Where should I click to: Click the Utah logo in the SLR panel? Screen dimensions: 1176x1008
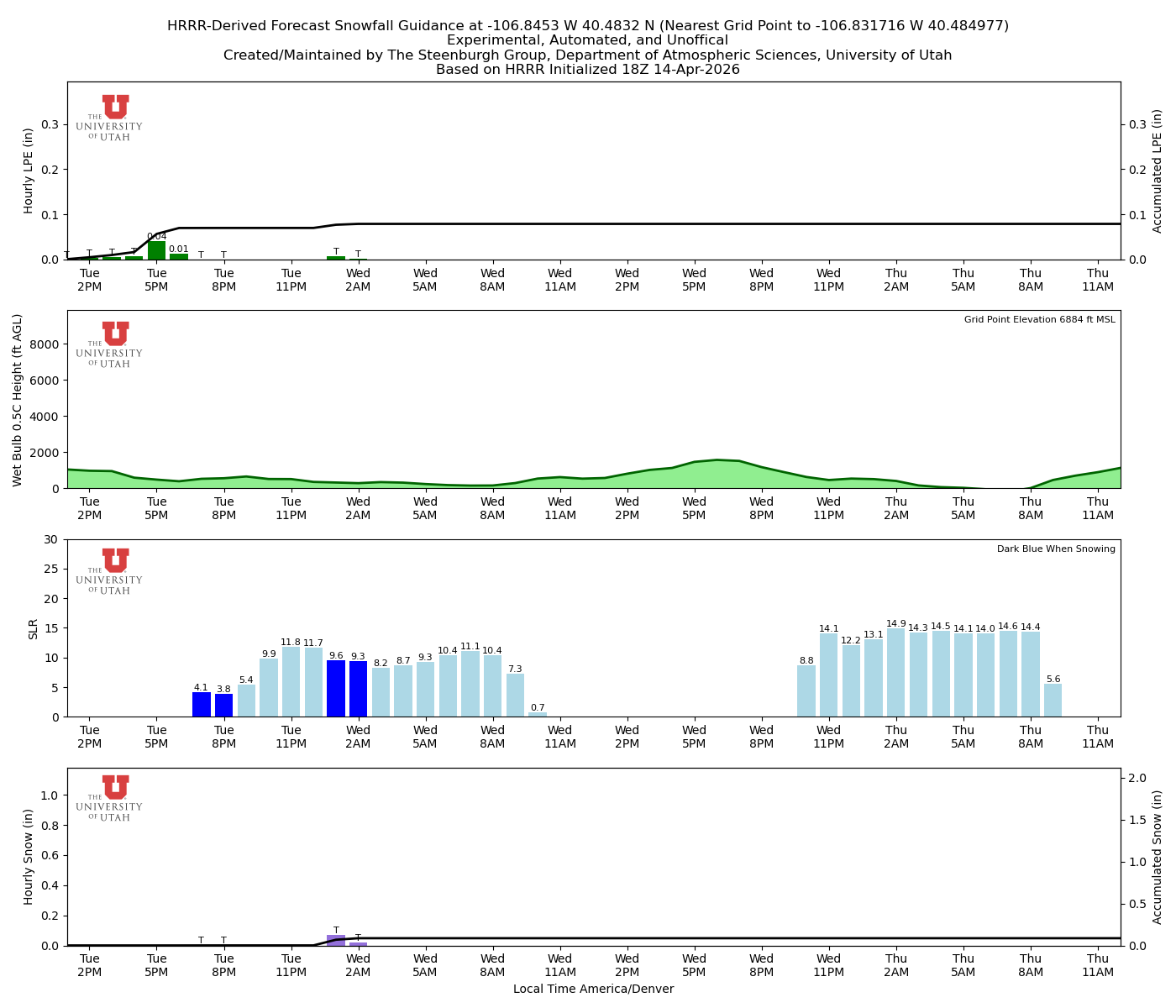point(112,571)
